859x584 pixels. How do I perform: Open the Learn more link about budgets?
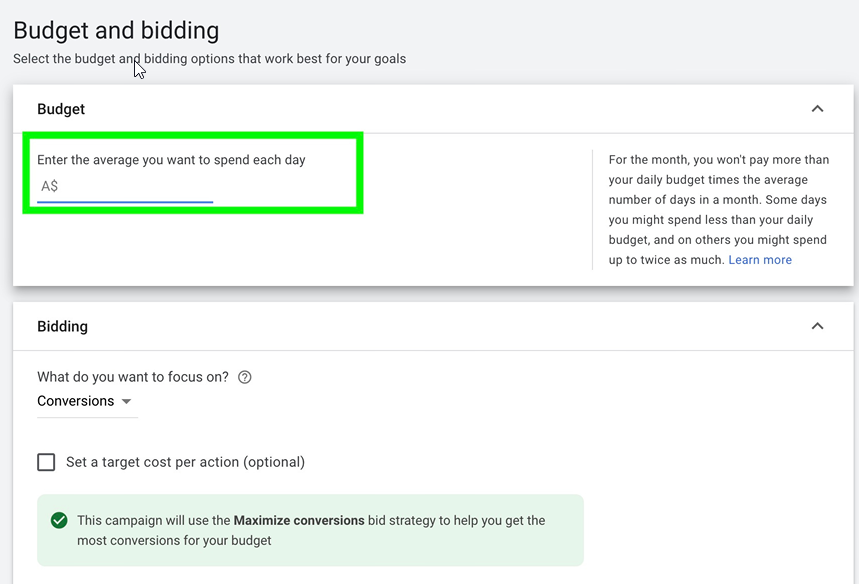tap(759, 260)
